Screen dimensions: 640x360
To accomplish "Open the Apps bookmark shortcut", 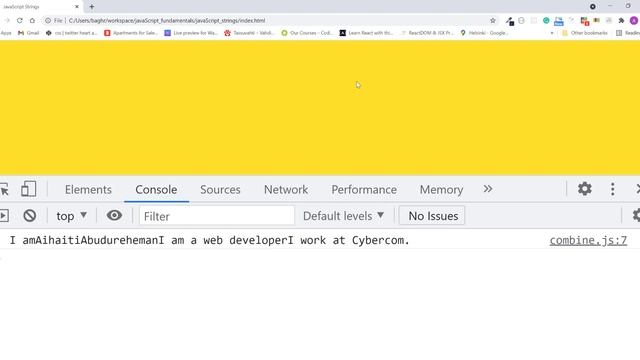I will [x=6, y=33].
